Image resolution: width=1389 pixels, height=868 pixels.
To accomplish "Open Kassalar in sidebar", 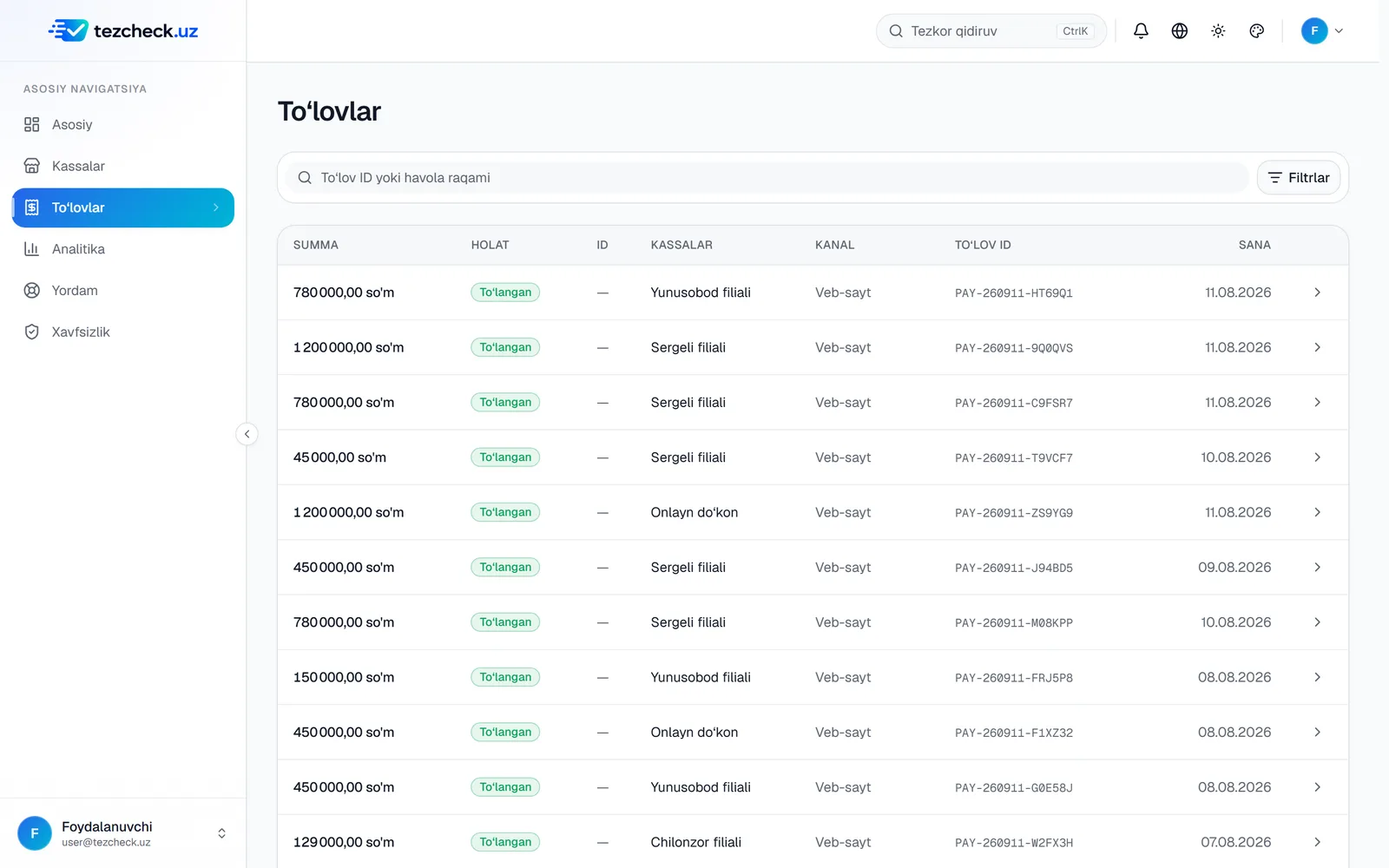I will click(123, 166).
